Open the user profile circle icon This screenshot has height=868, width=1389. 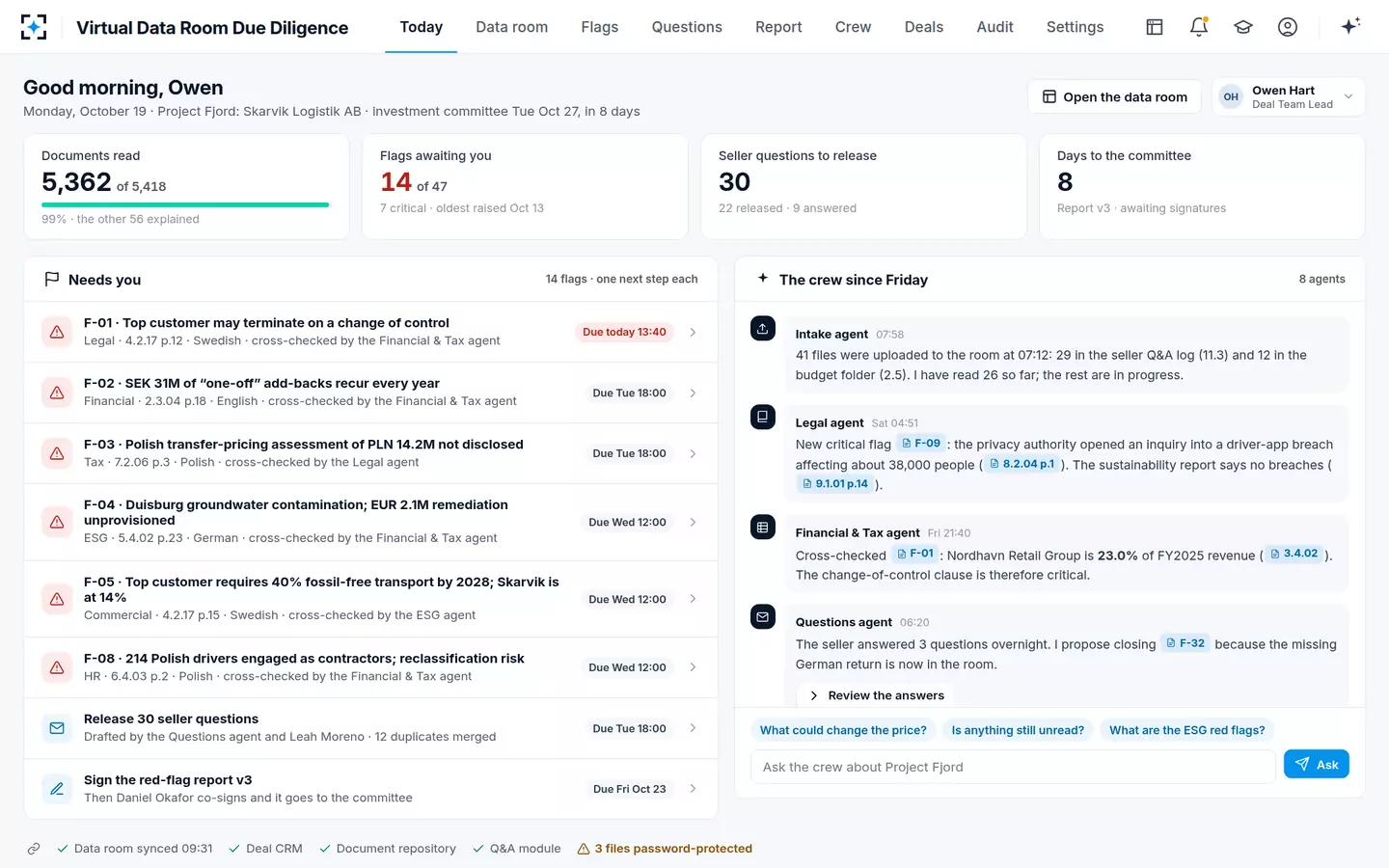[1288, 27]
